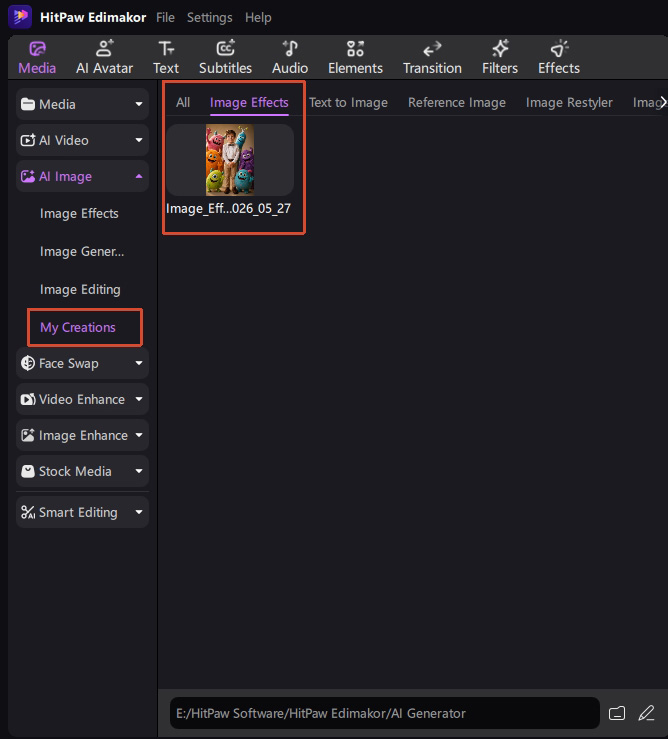Click the AI Video sidebar icon
Viewport: 668px width, 739px height.
pos(28,140)
